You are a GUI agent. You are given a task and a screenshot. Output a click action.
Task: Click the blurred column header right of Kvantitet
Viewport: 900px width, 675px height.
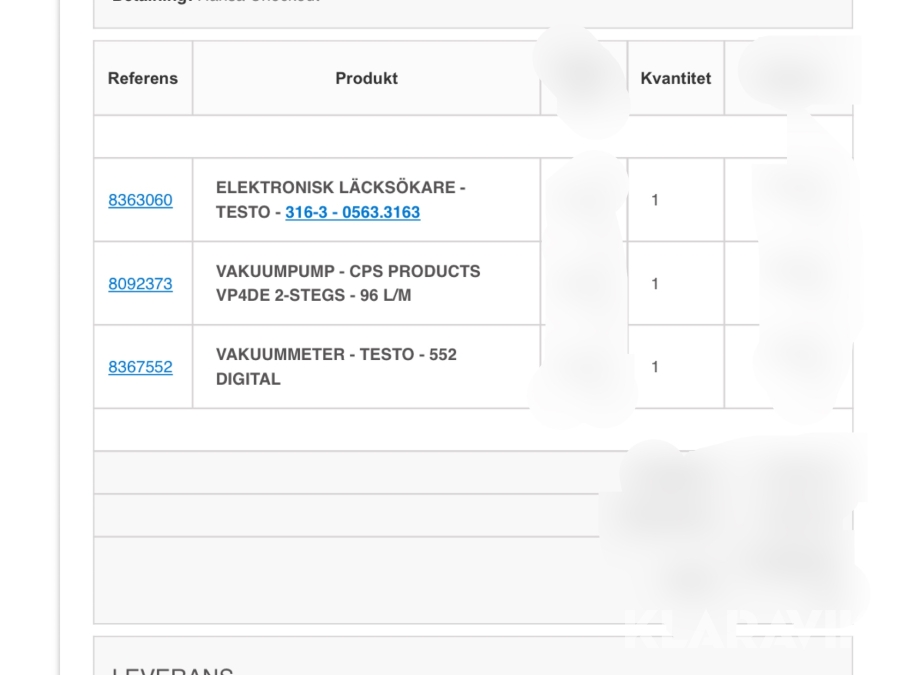(788, 78)
